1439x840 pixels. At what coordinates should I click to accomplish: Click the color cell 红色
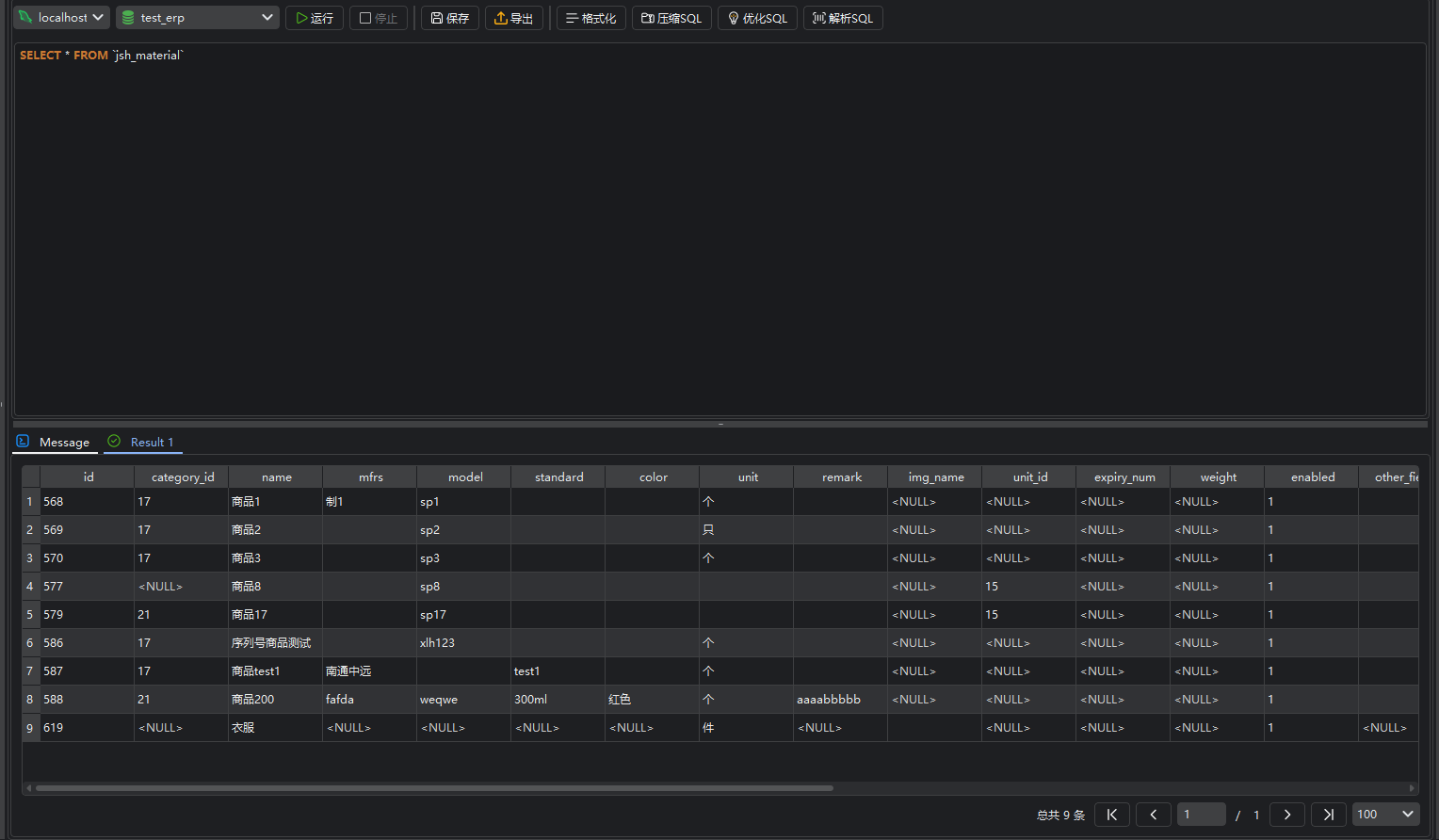coord(653,700)
